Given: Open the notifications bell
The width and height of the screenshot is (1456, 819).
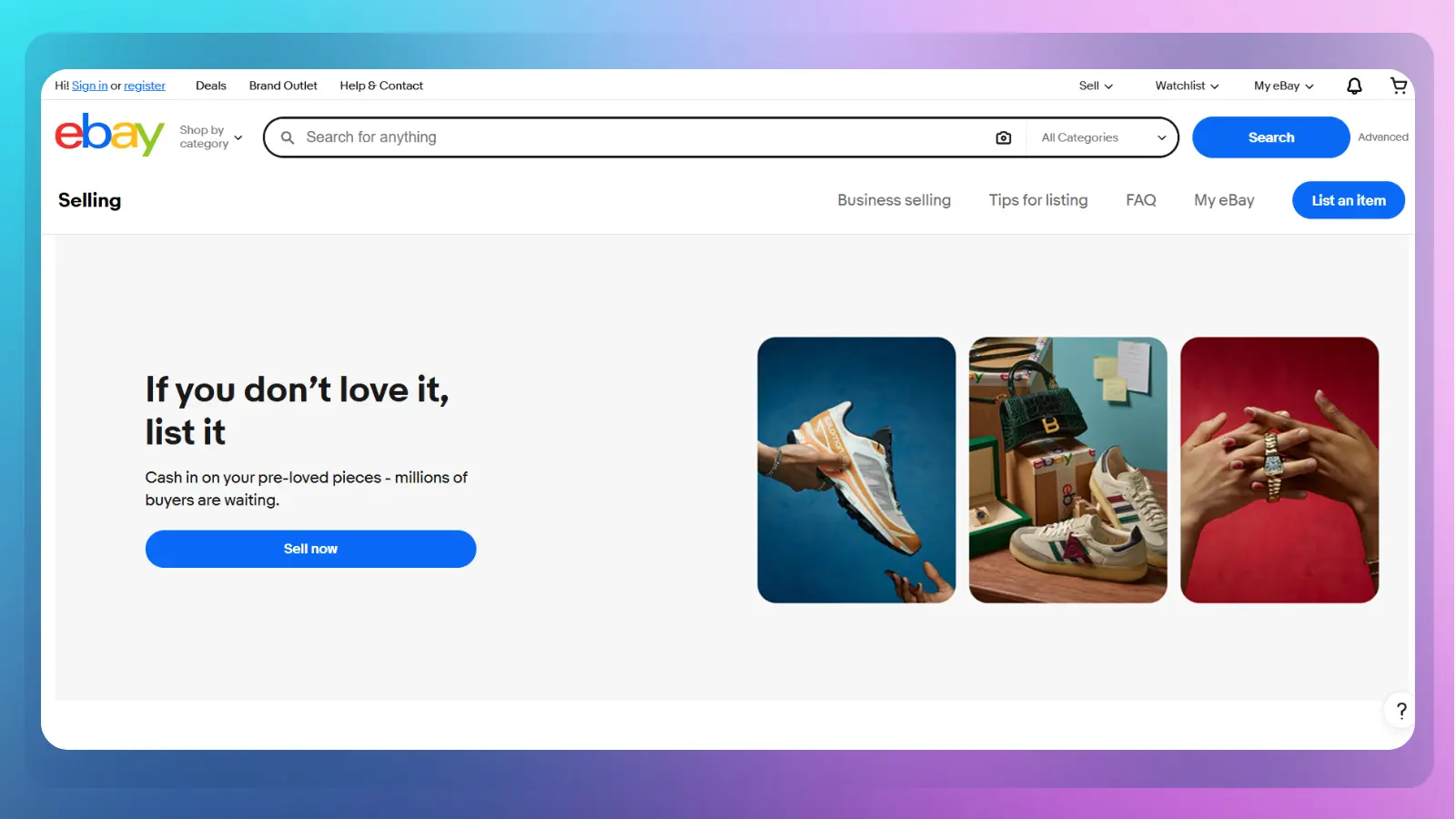Looking at the screenshot, I should pos(1354,86).
